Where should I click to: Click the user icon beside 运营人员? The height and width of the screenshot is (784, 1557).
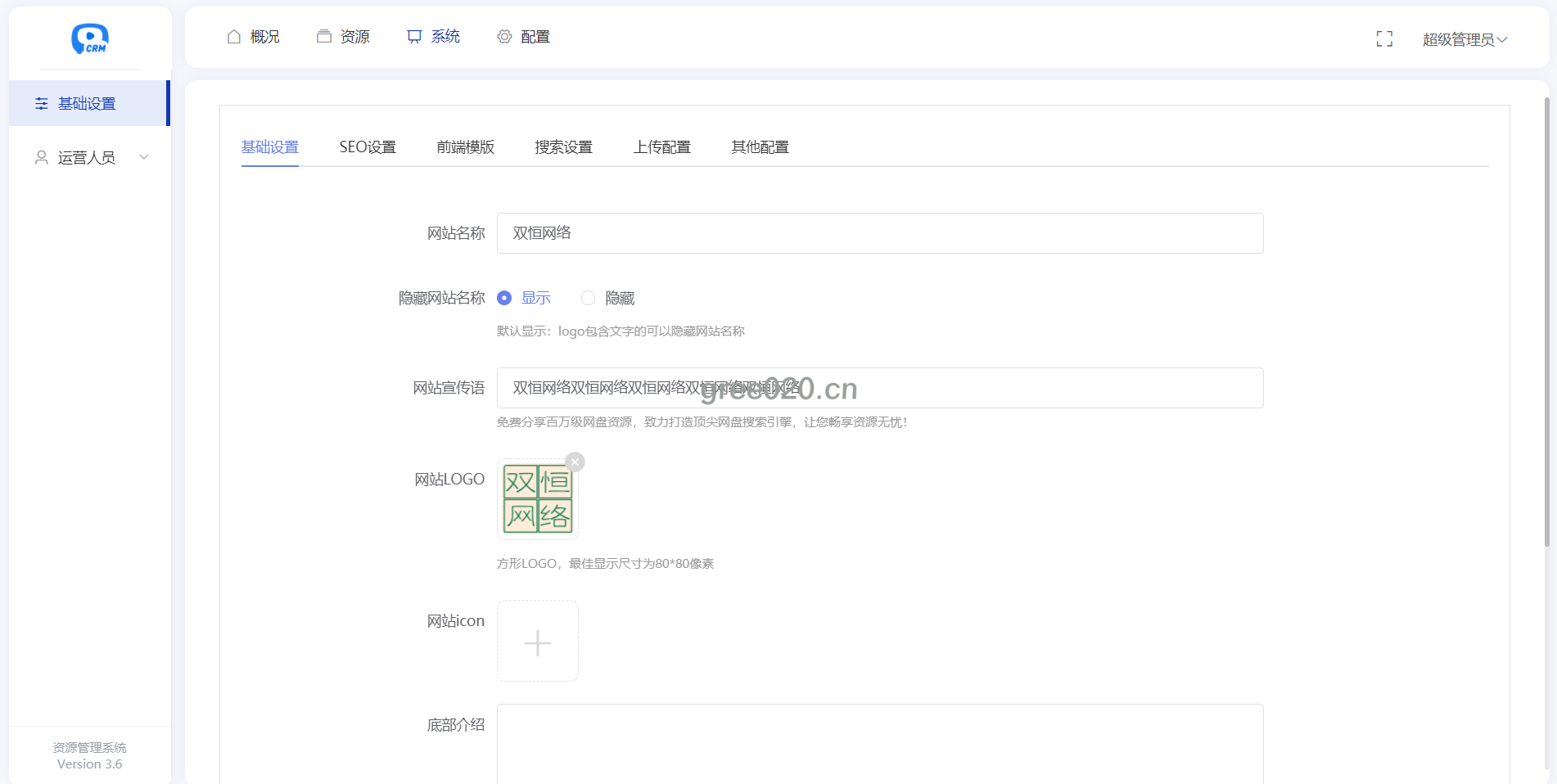(x=42, y=157)
